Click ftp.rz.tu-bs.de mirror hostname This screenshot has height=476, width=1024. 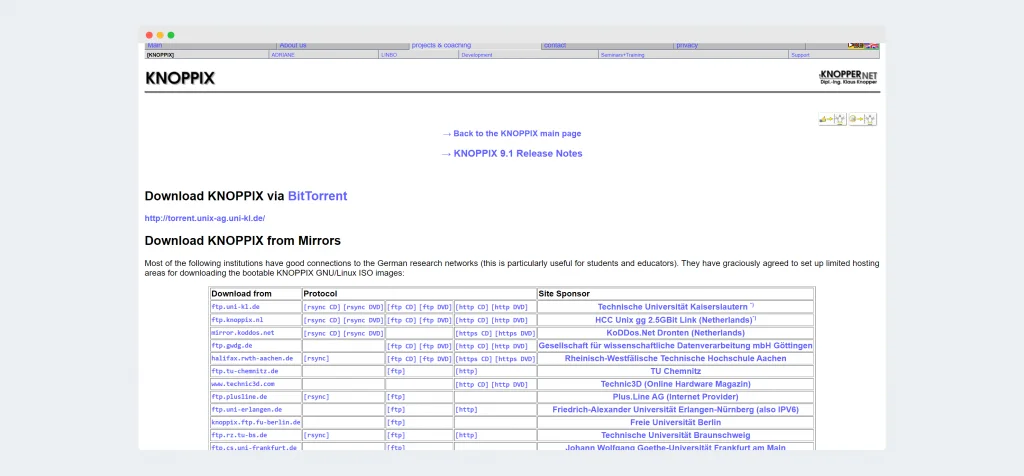tap(239, 435)
